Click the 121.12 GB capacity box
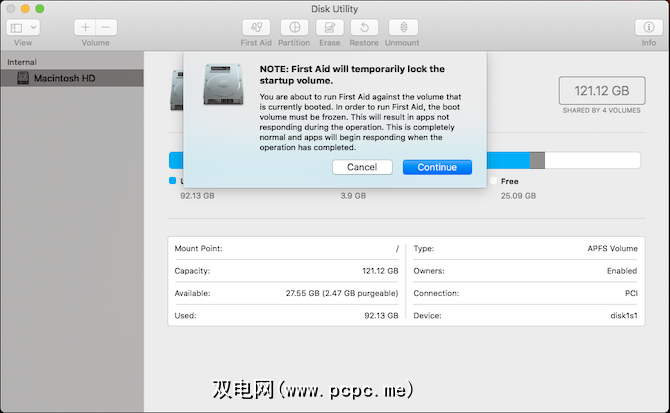The image size is (670, 413). pos(602,91)
